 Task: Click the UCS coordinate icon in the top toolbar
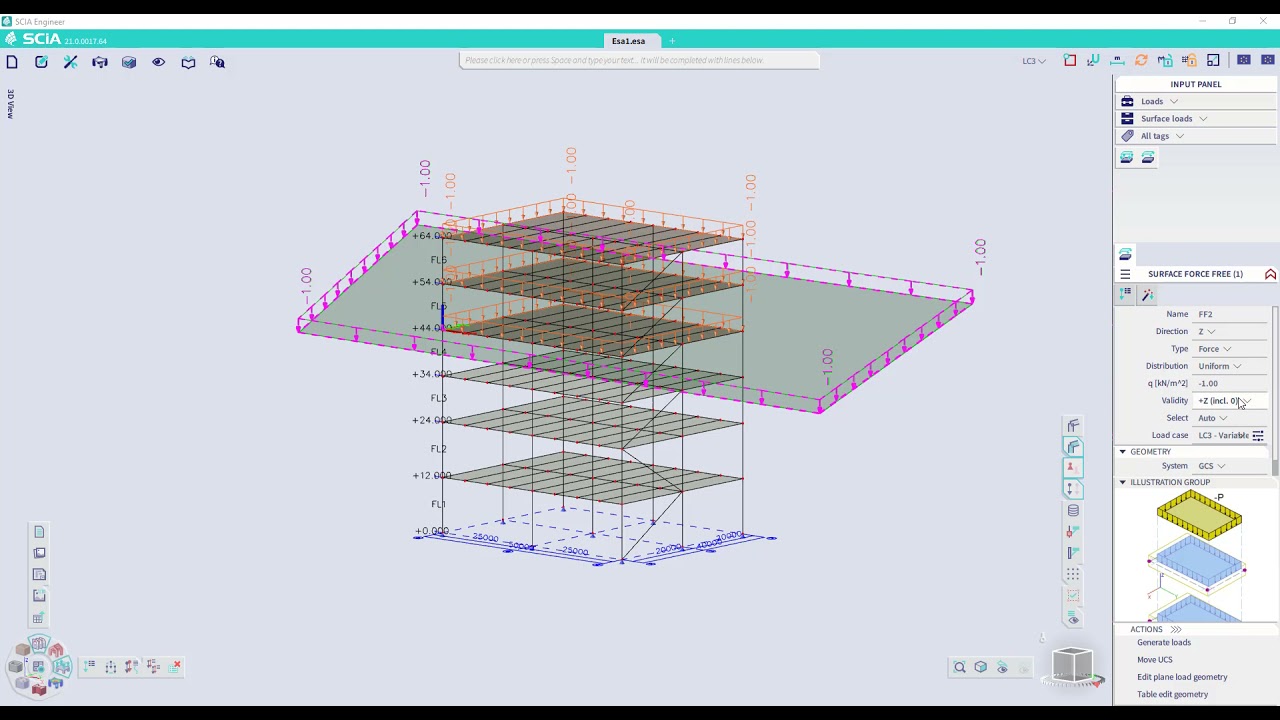[x=1093, y=60]
